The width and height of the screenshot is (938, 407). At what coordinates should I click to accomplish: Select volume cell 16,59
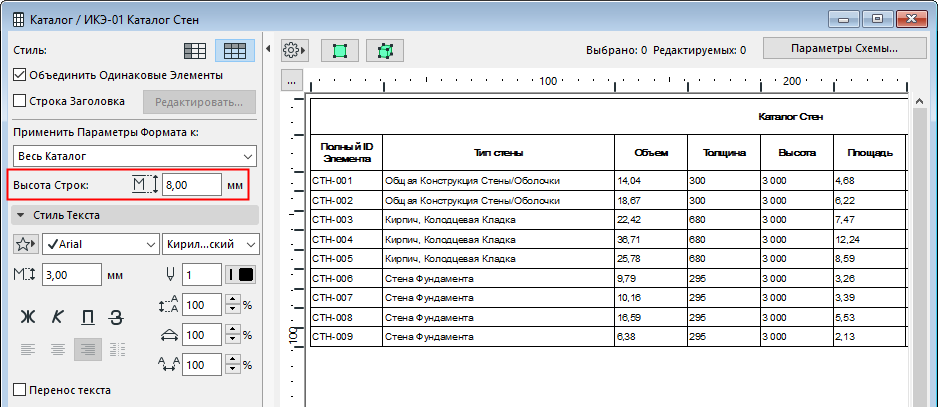(x=651, y=317)
